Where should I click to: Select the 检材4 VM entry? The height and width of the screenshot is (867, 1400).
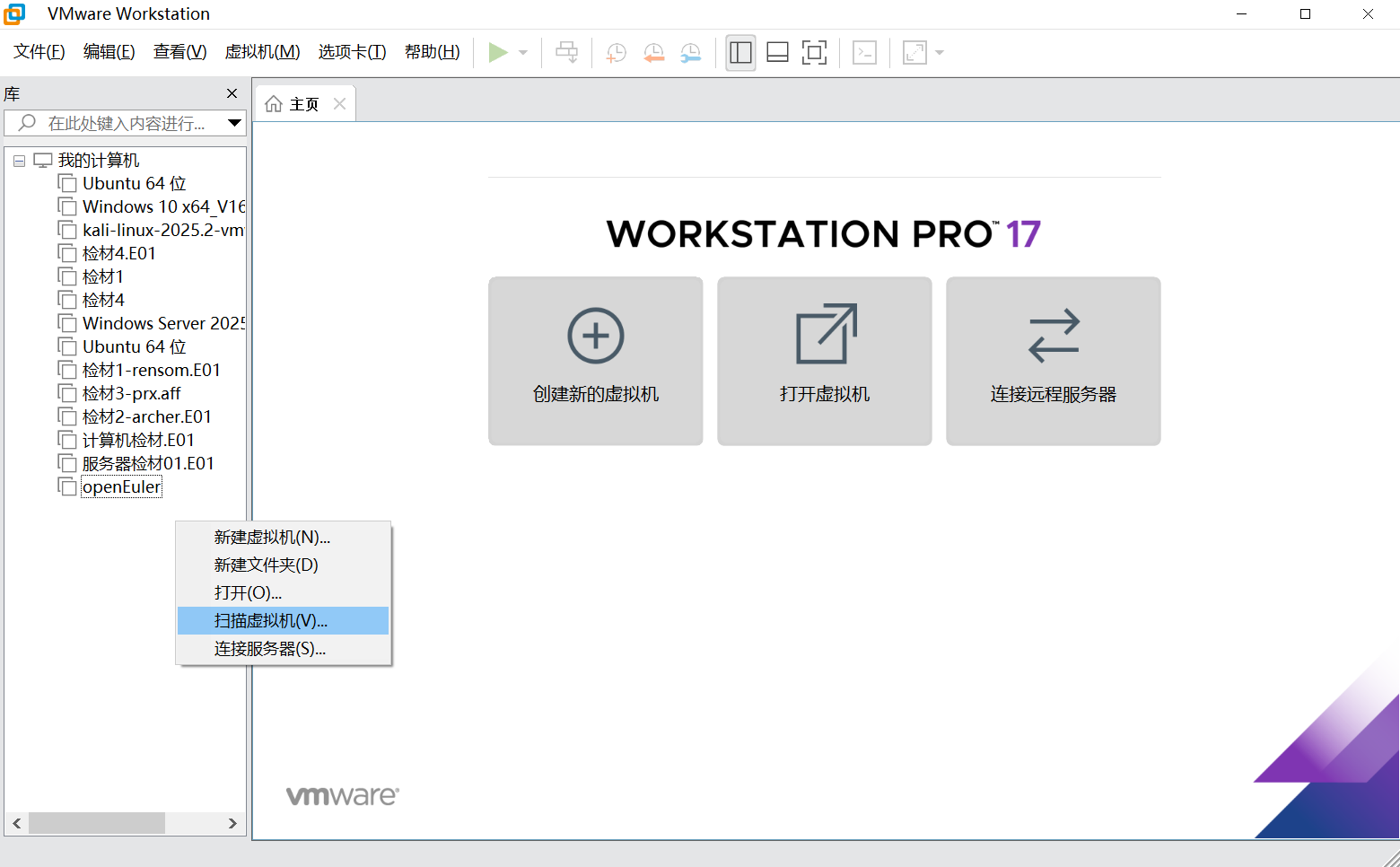click(x=103, y=300)
